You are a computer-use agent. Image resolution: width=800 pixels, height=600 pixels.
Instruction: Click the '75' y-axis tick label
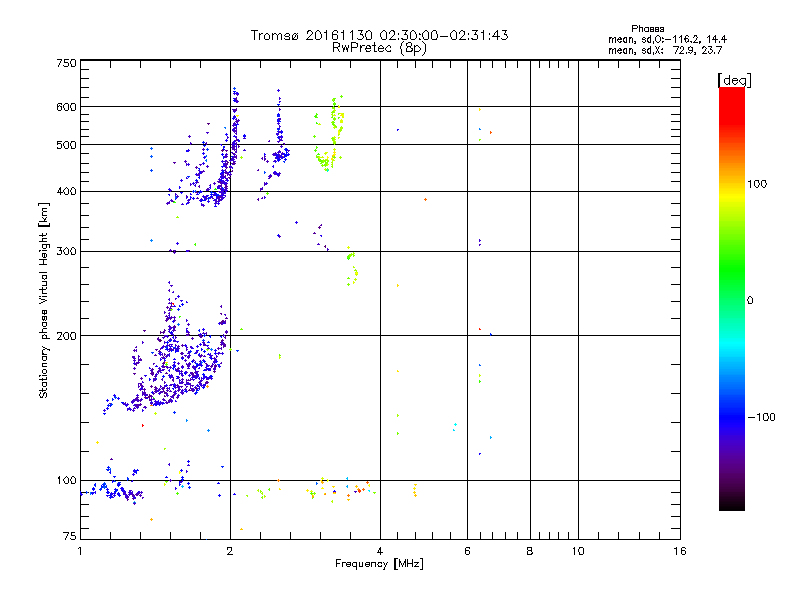70,536
